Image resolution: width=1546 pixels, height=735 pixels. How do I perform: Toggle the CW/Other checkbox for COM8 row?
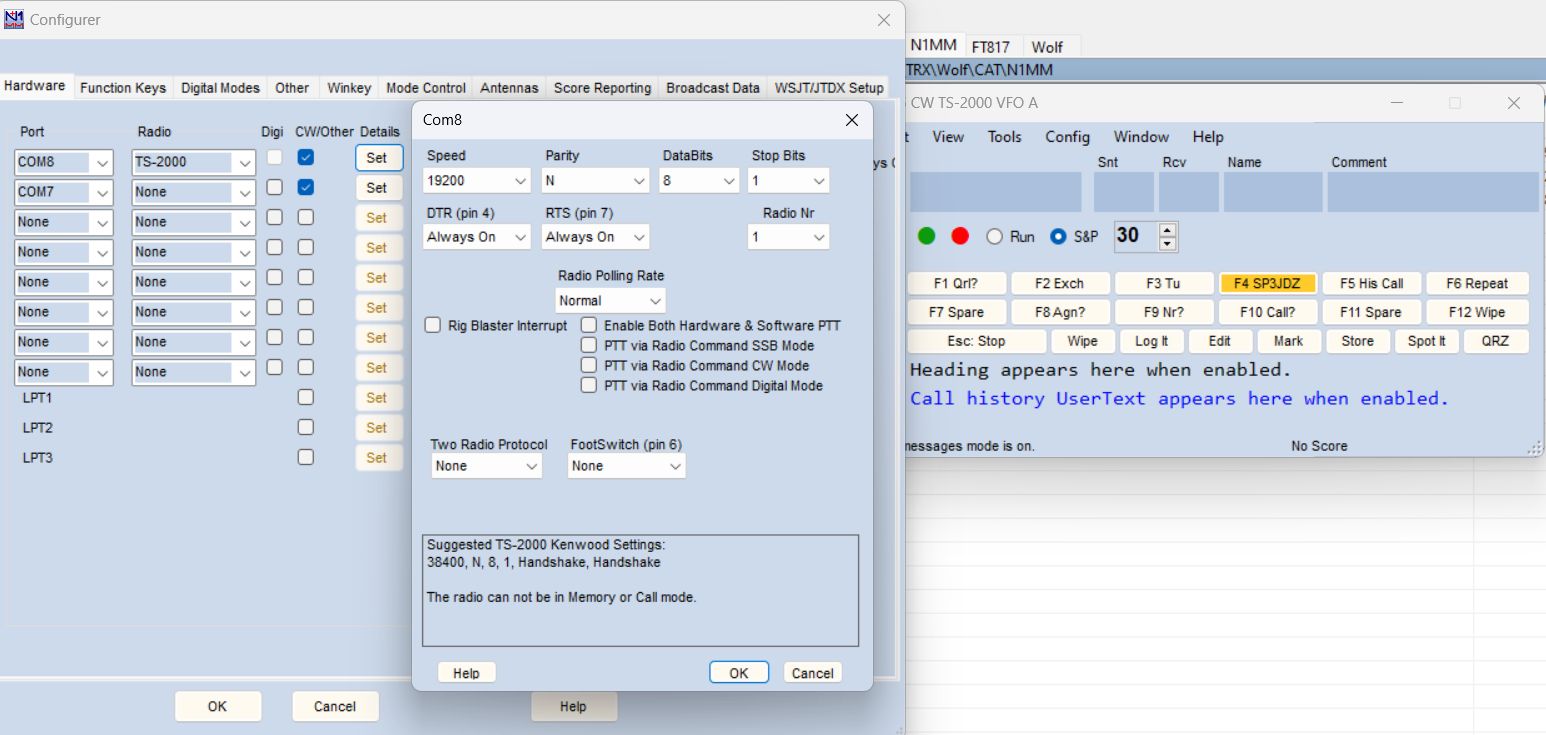(x=306, y=157)
